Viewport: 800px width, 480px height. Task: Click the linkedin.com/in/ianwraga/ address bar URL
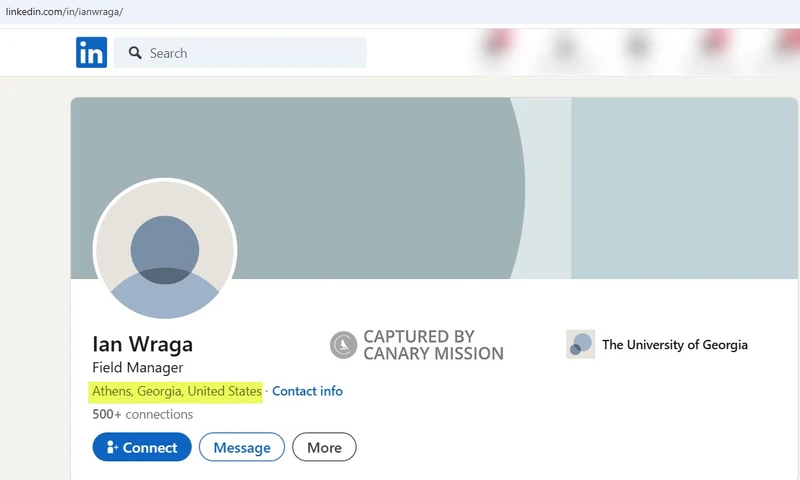pos(64,12)
